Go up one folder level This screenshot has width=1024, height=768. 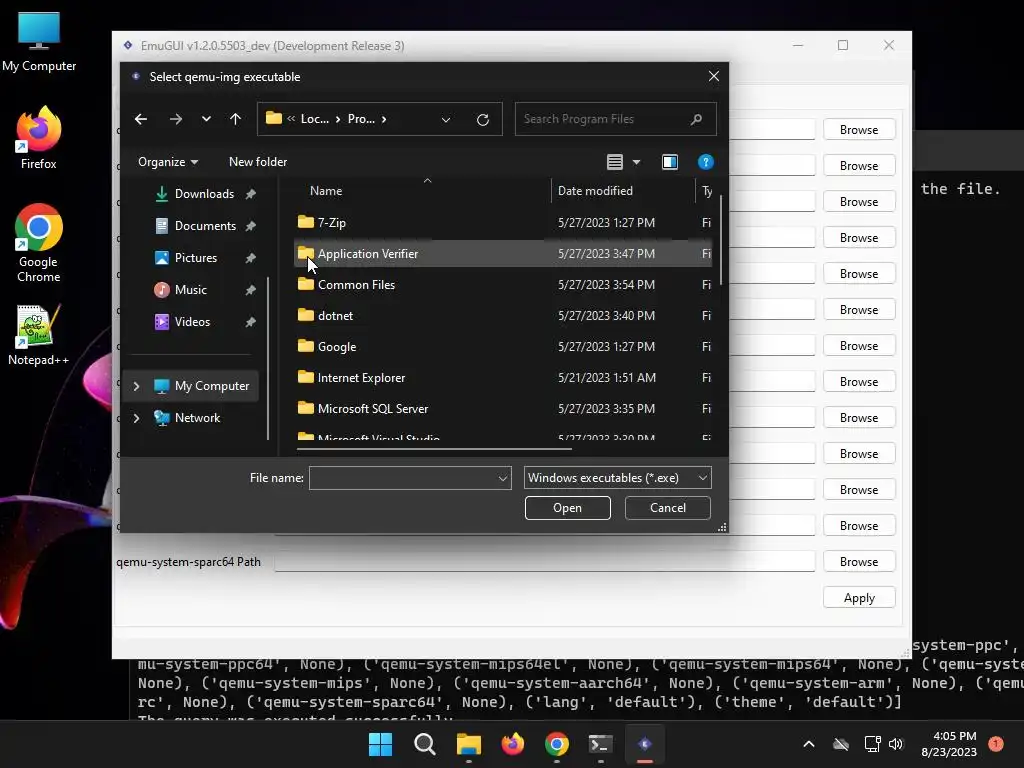pyautogui.click(x=235, y=119)
